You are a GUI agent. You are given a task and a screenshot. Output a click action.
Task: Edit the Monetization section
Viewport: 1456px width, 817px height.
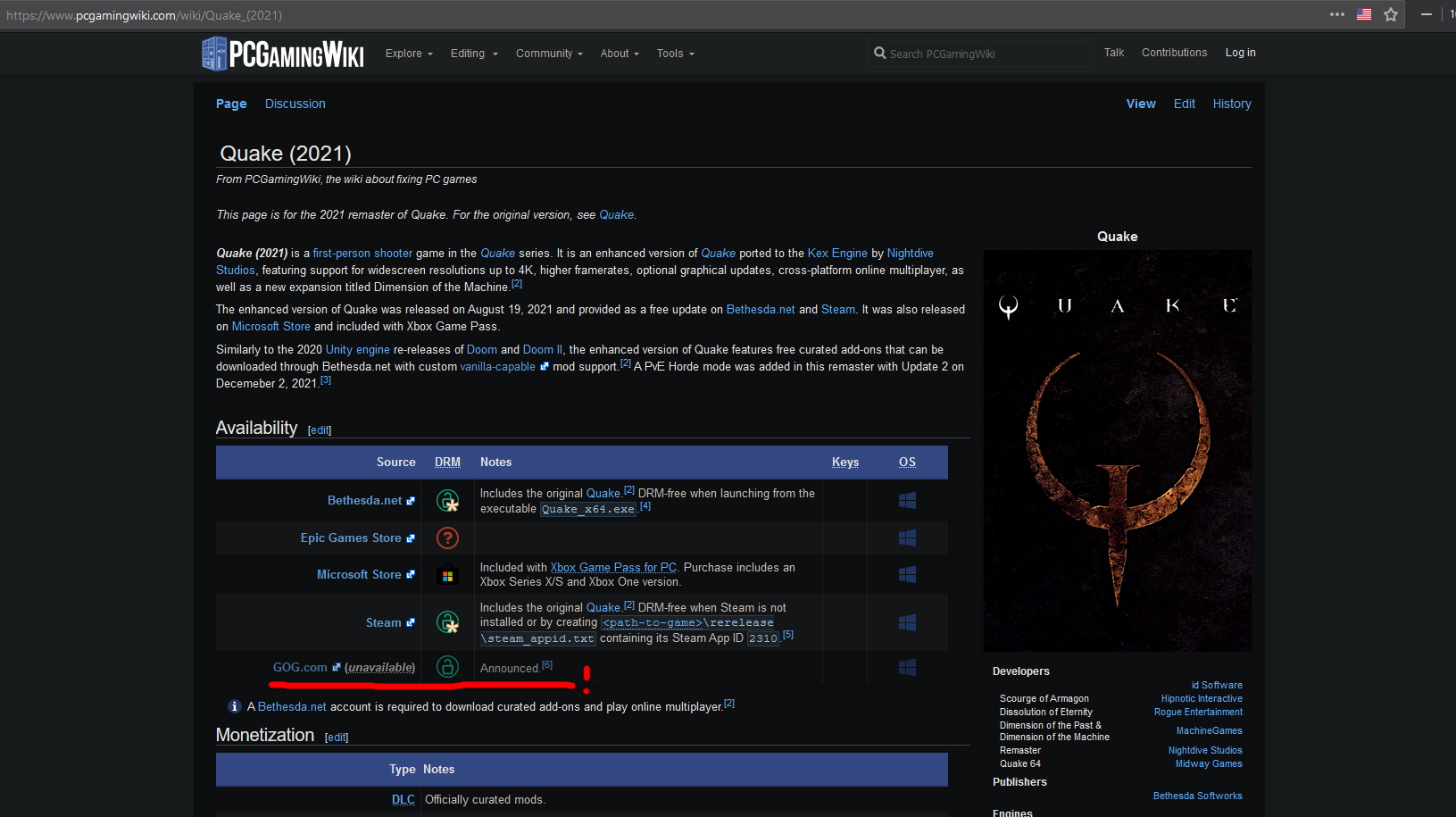click(337, 738)
